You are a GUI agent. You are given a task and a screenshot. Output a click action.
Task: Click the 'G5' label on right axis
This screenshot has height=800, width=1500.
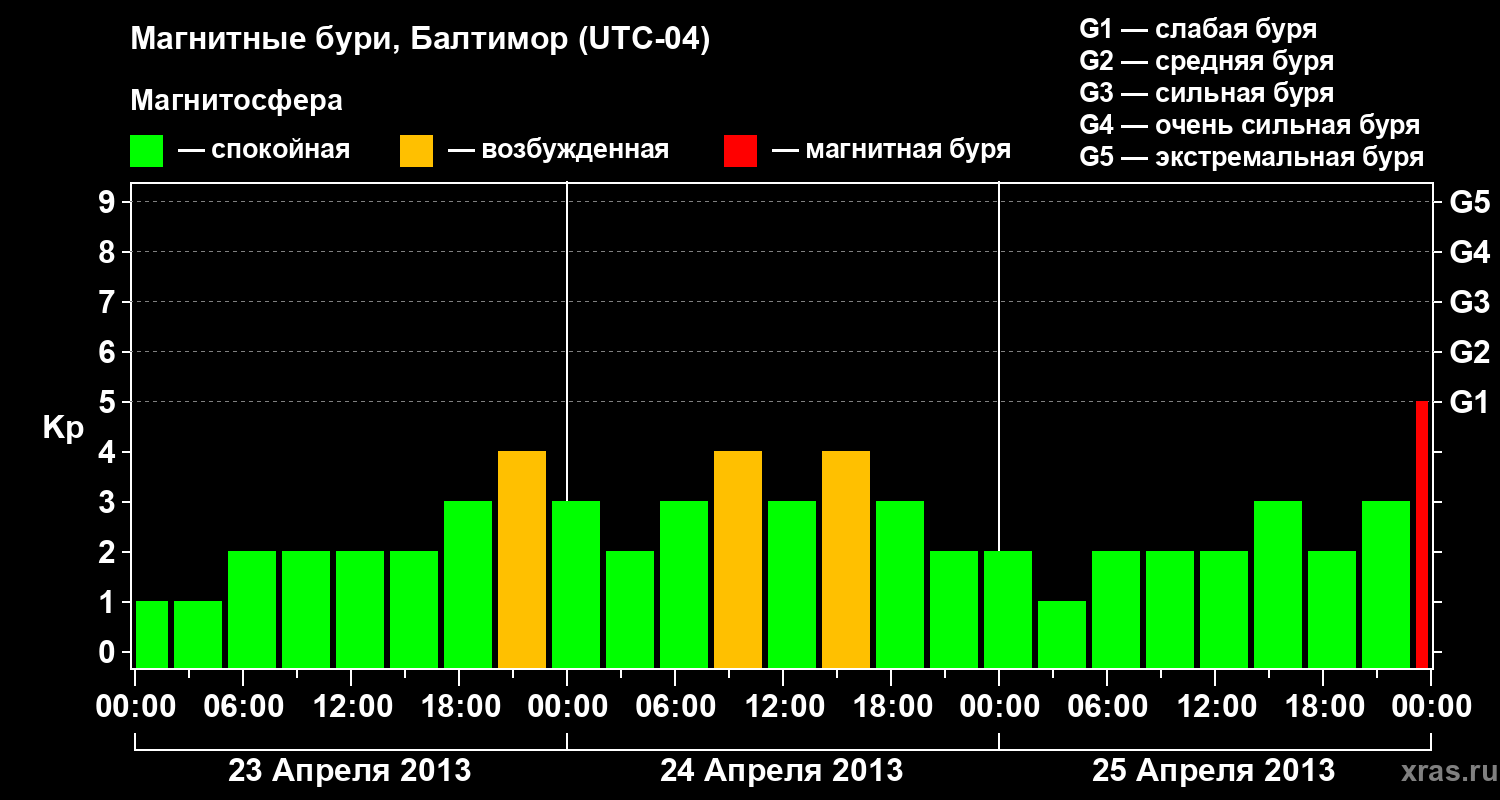[x=1469, y=202]
